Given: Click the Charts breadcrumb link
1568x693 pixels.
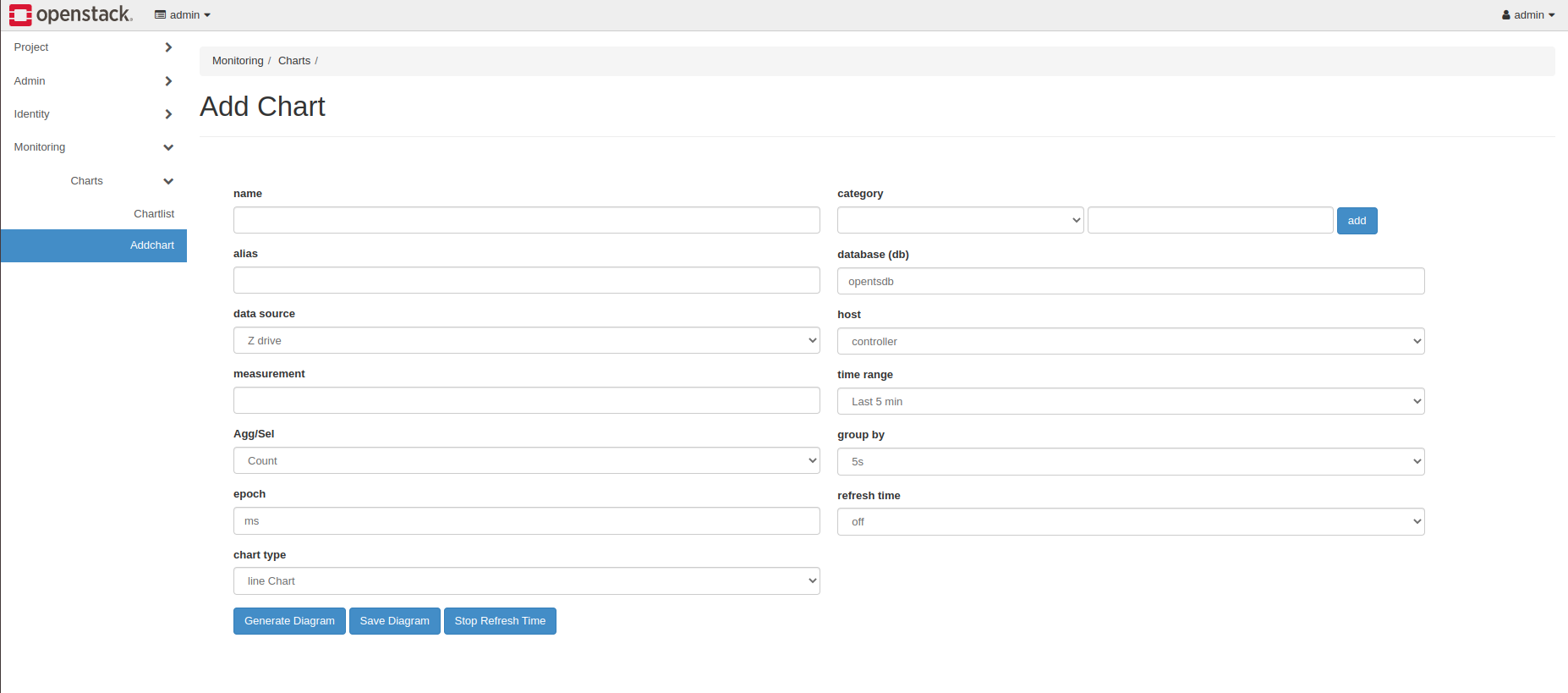Looking at the screenshot, I should 294,61.
